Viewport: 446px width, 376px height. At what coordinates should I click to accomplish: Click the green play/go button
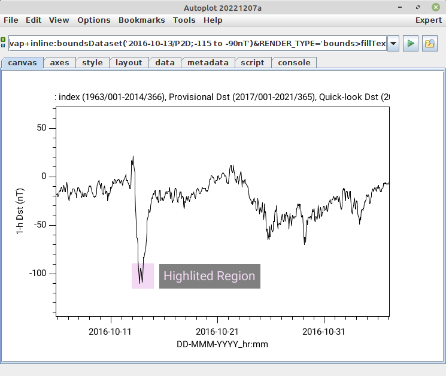(x=411, y=43)
